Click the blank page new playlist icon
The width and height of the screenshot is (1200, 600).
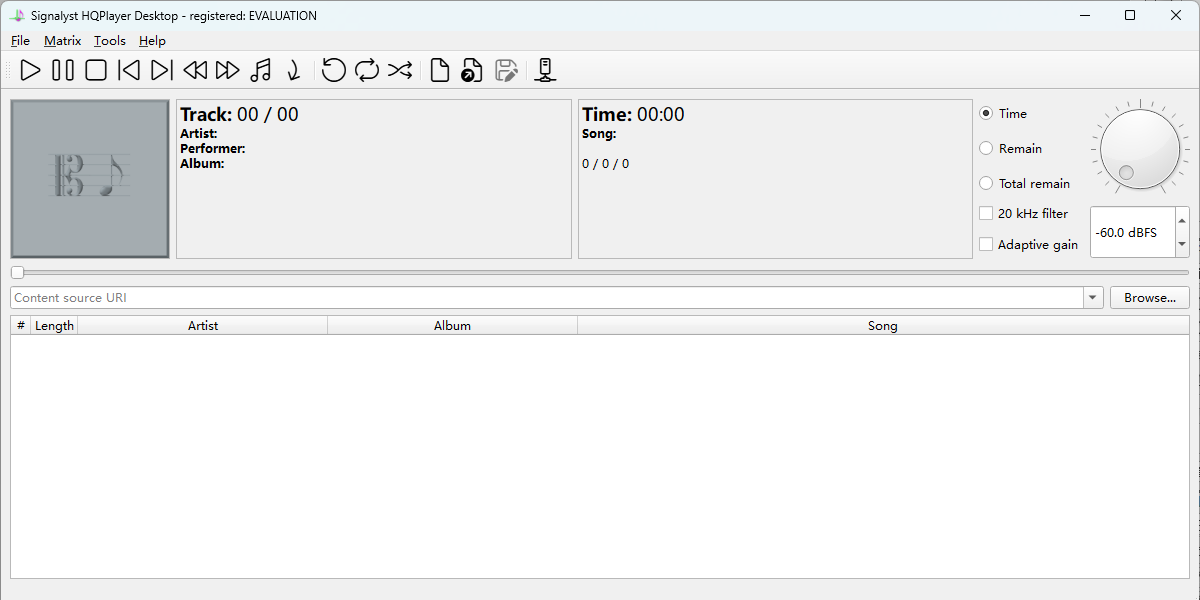[x=439, y=70]
